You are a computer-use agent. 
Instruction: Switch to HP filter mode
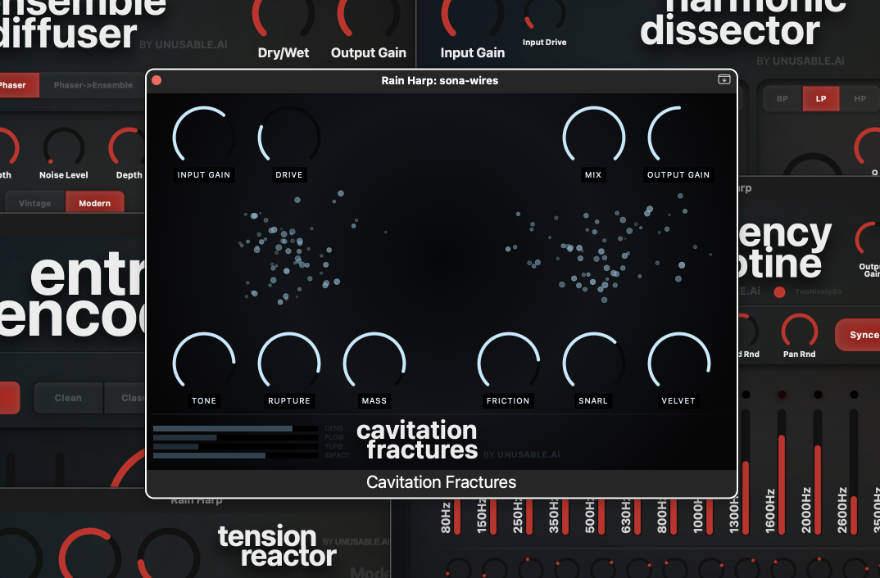pyautogui.click(x=859, y=99)
